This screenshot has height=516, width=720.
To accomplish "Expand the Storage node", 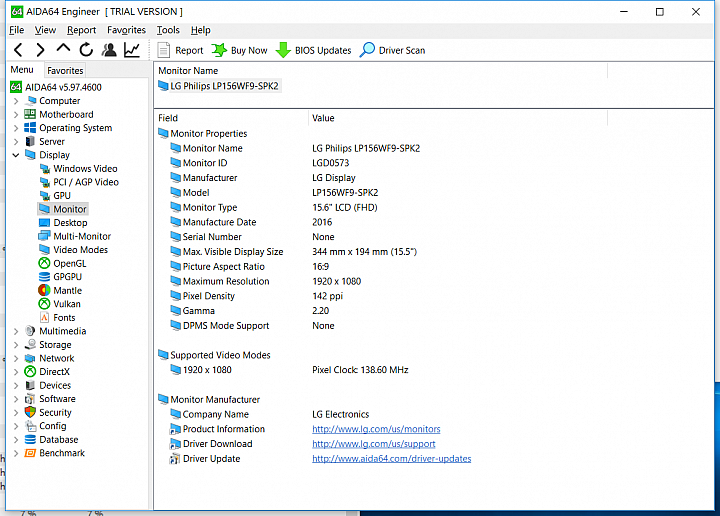I will 16,345.
